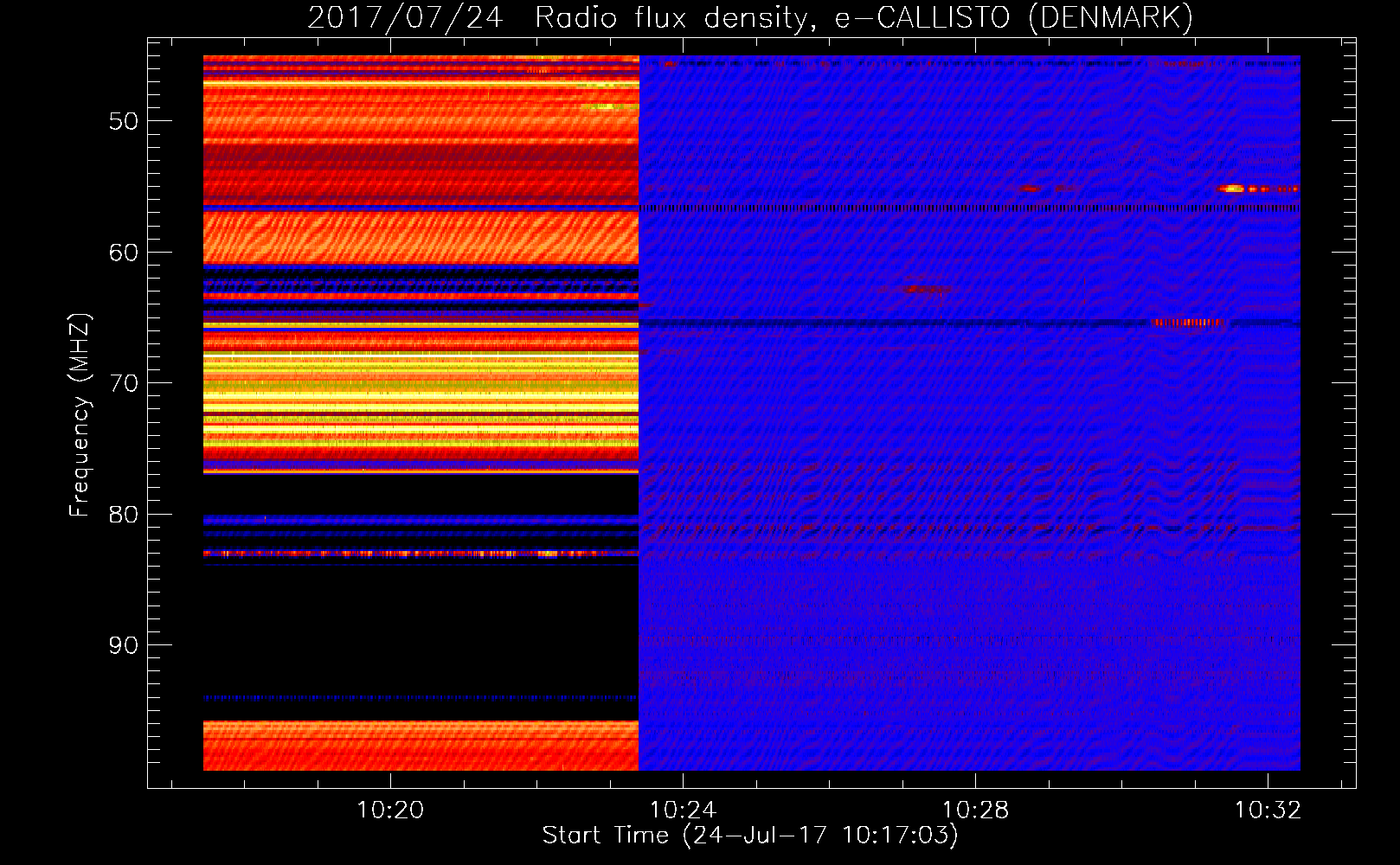The image size is (1400, 865).
Task: Click the plot title mentioning e-CALLISTO (DENMARK)
Action: [x=750, y=17]
